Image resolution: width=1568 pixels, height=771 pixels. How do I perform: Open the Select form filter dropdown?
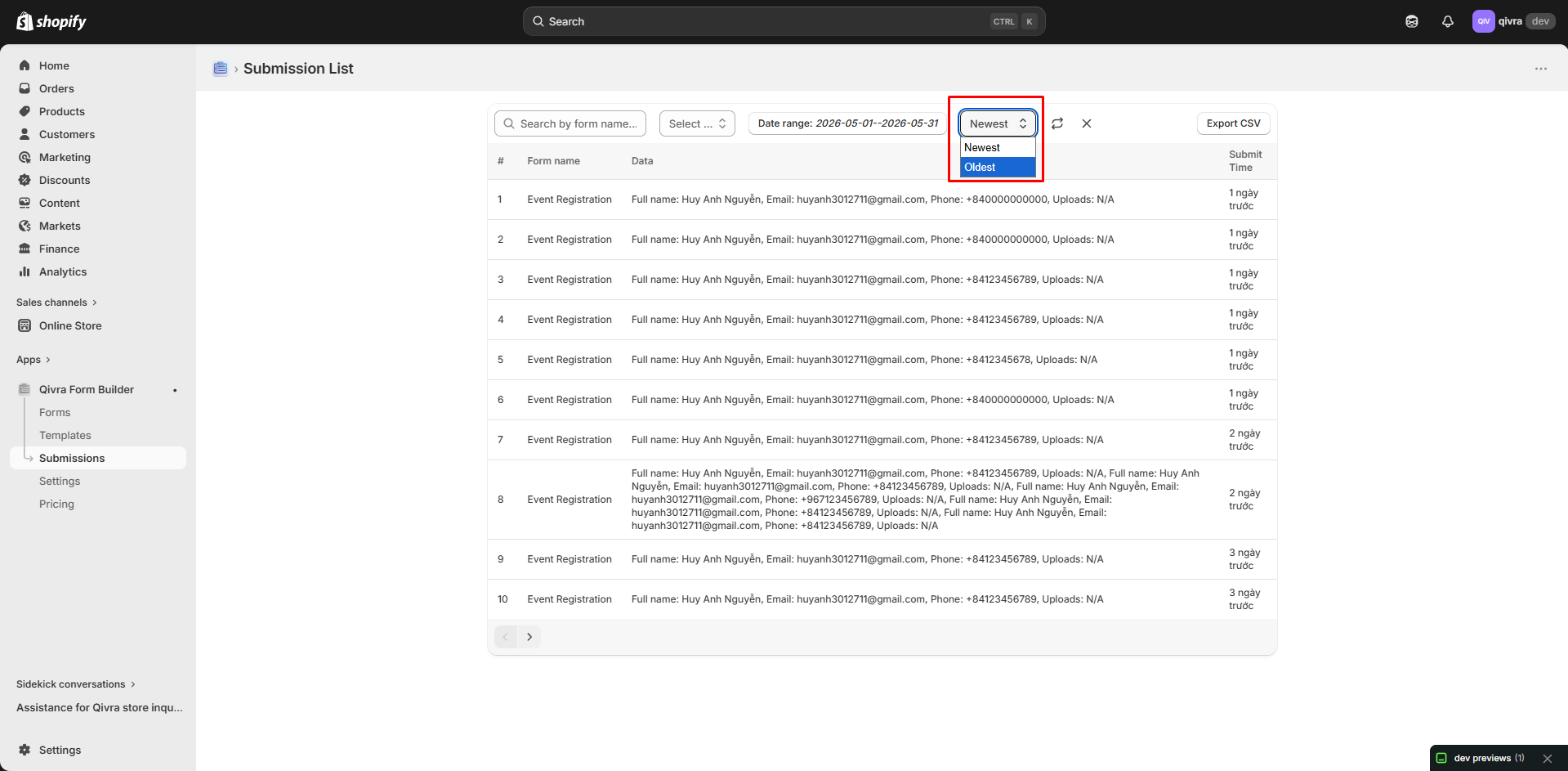pyautogui.click(x=697, y=123)
